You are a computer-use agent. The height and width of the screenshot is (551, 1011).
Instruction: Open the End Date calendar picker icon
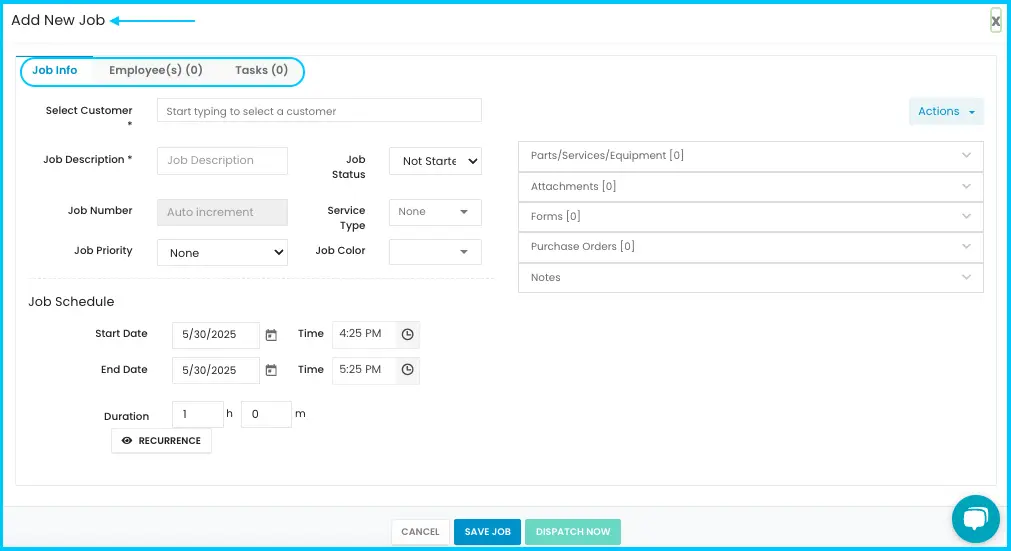pos(271,371)
